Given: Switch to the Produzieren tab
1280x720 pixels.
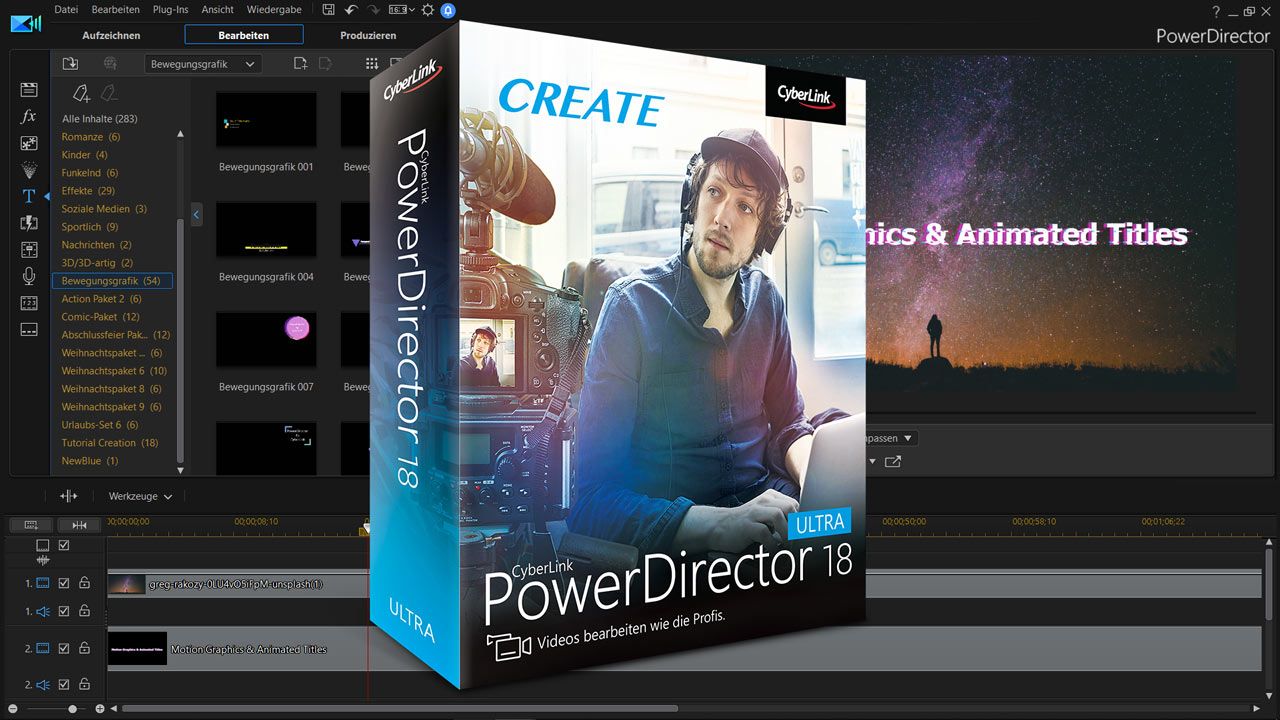Looking at the screenshot, I should [368, 35].
